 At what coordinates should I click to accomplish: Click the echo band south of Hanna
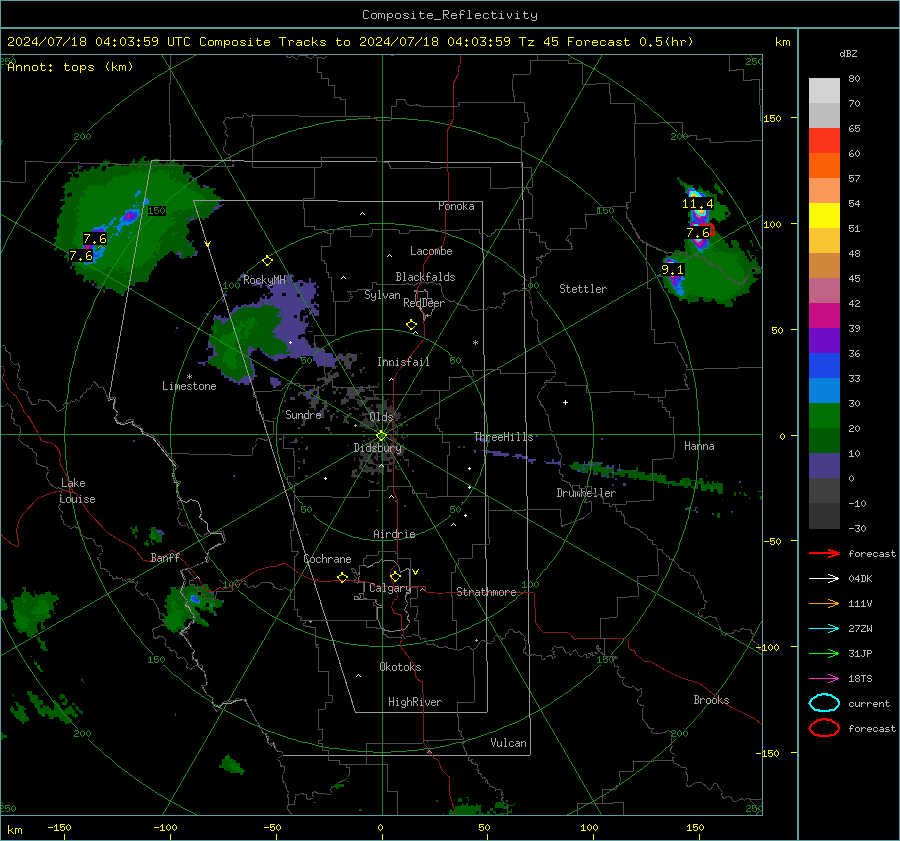point(646,476)
